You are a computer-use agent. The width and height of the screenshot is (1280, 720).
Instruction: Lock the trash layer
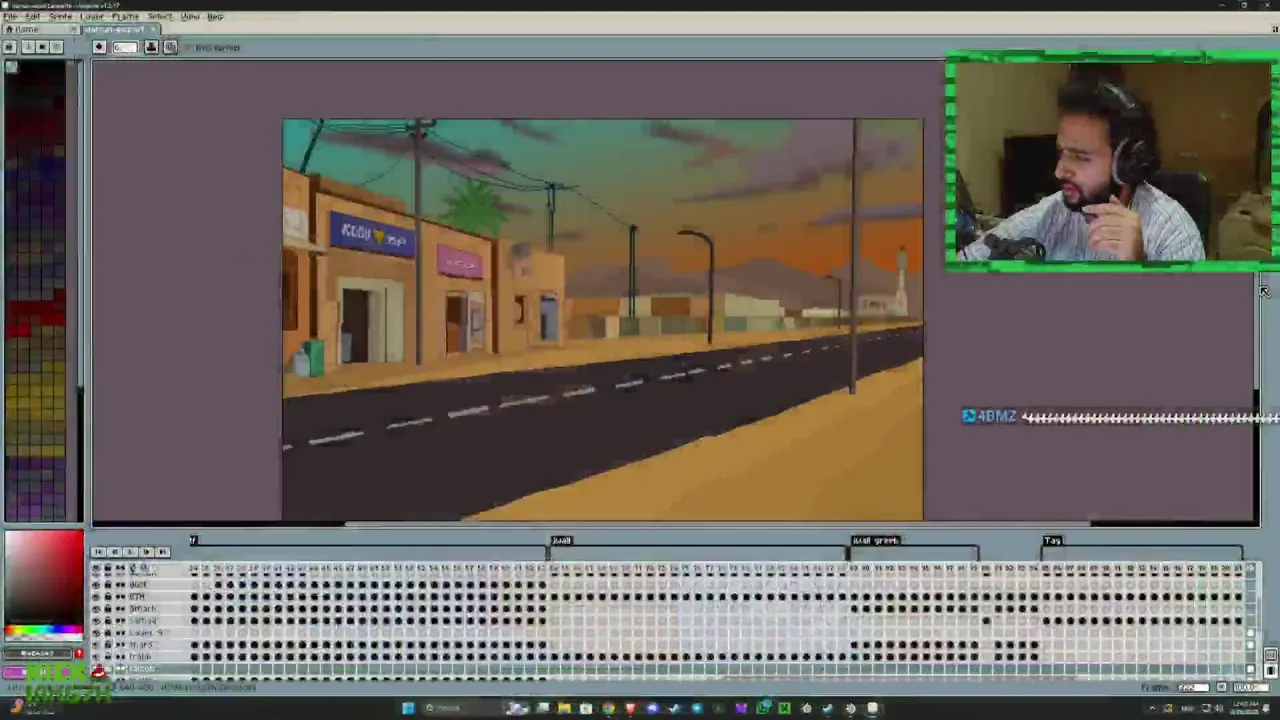coord(109,657)
